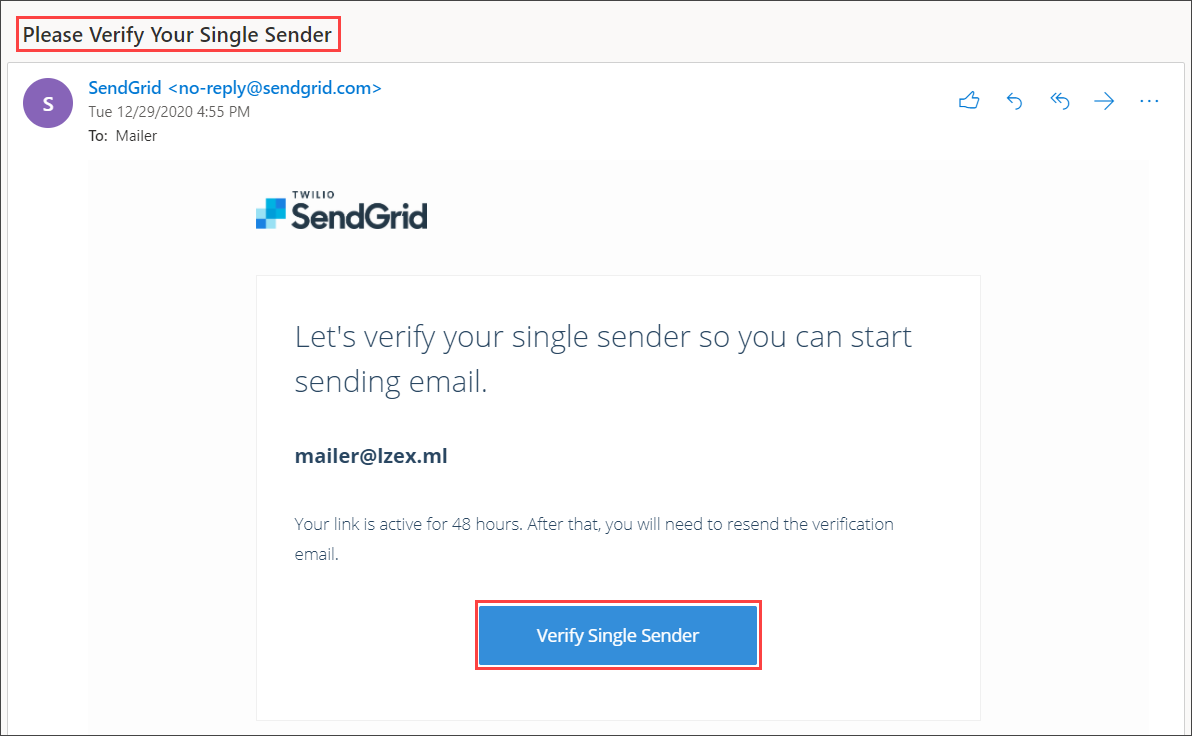Click the 'sending email.' heading line
This screenshot has width=1192, height=736.
(x=391, y=382)
